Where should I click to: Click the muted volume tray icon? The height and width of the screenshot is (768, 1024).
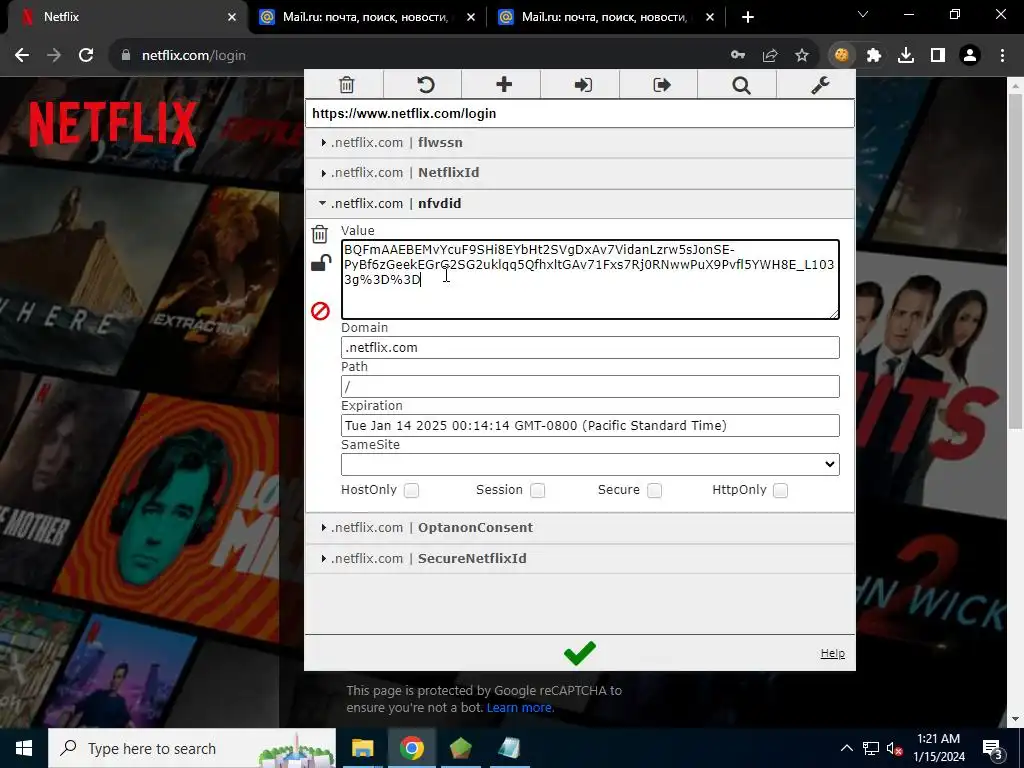895,749
